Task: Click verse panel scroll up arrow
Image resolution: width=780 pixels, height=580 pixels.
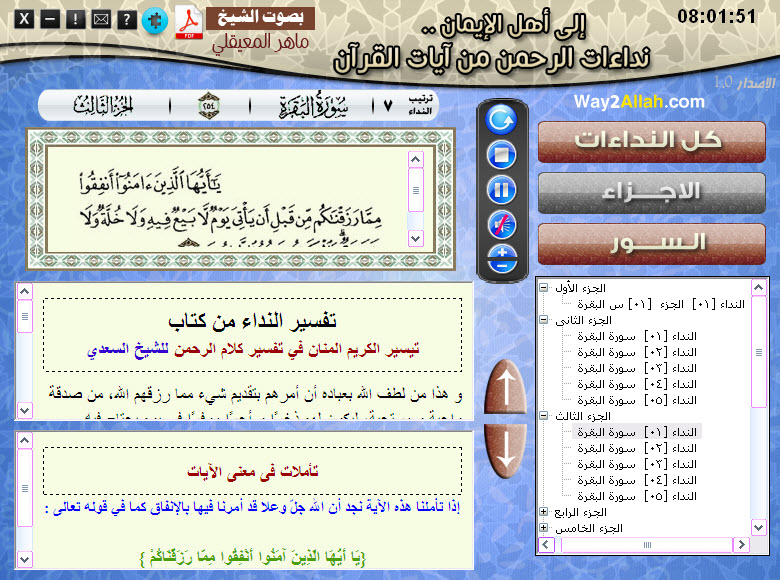Action: [415, 159]
